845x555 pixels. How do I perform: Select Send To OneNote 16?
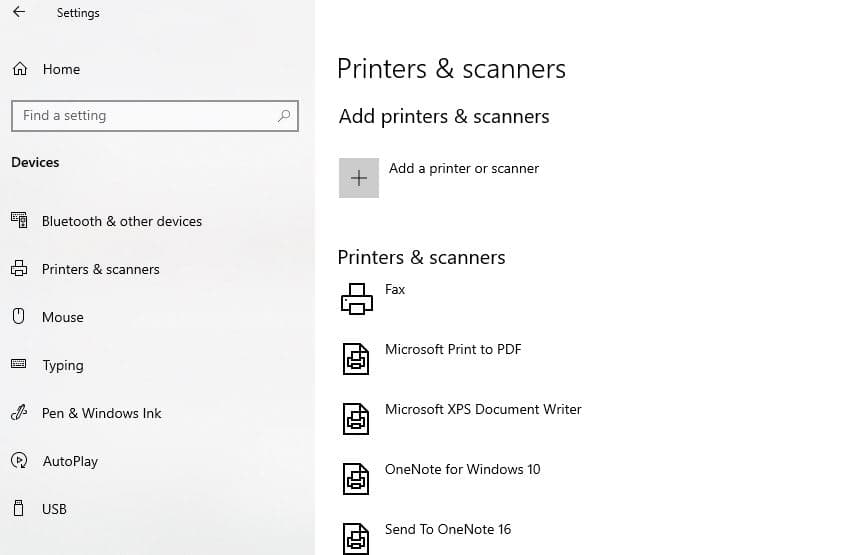pos(448,529)
